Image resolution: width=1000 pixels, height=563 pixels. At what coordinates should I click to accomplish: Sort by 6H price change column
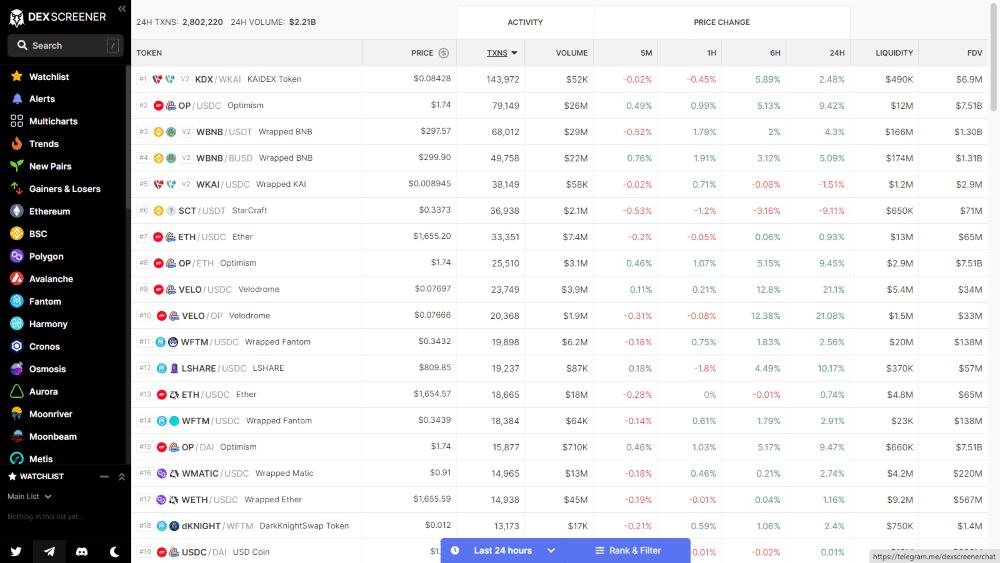click(775, 53)
